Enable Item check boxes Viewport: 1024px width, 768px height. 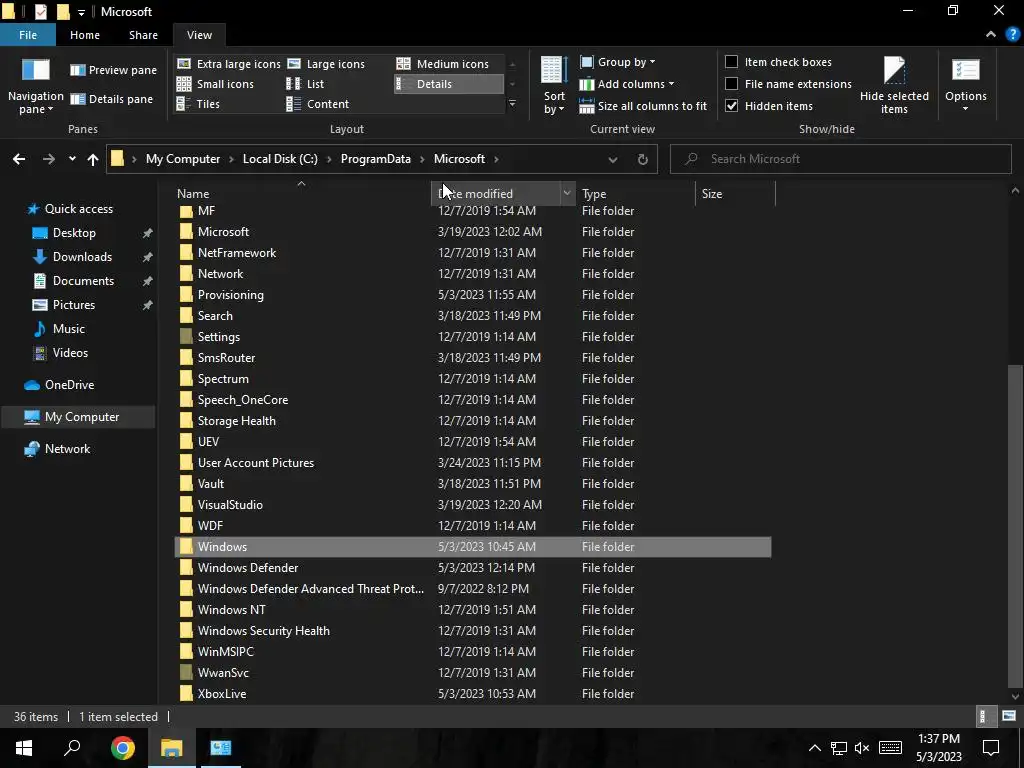click(778, 62)
